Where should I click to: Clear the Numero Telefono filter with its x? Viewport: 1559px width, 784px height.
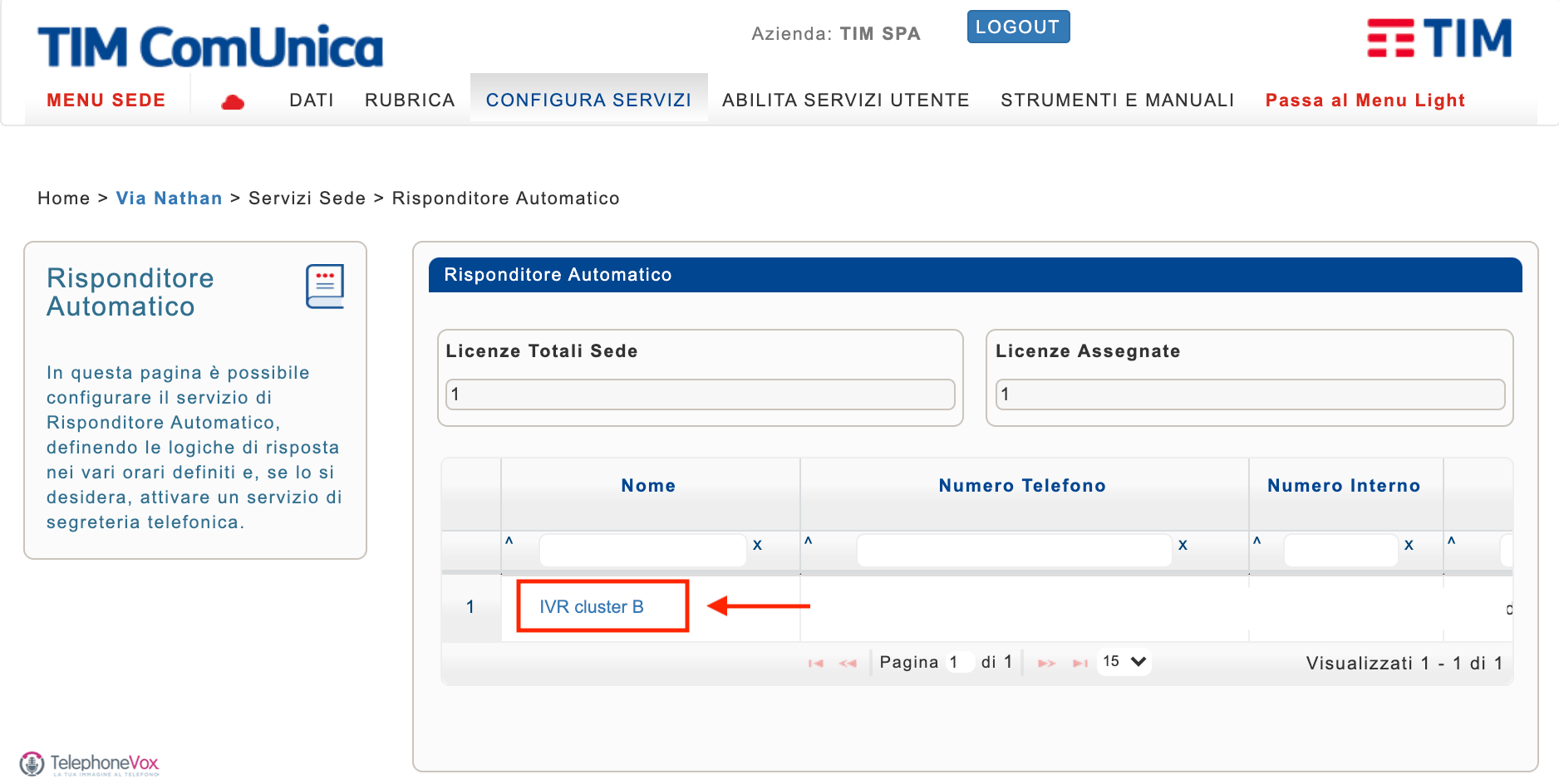coord(1183,545)
